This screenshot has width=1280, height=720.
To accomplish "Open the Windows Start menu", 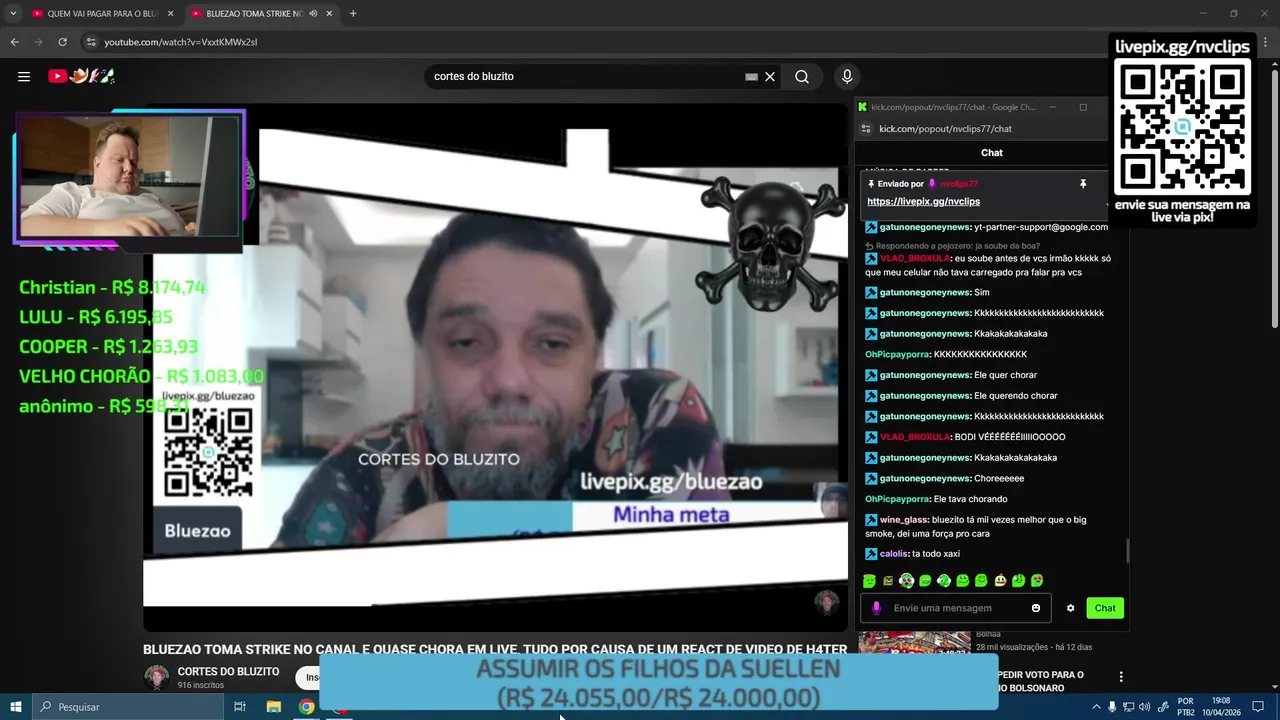I will click(16, 707).
